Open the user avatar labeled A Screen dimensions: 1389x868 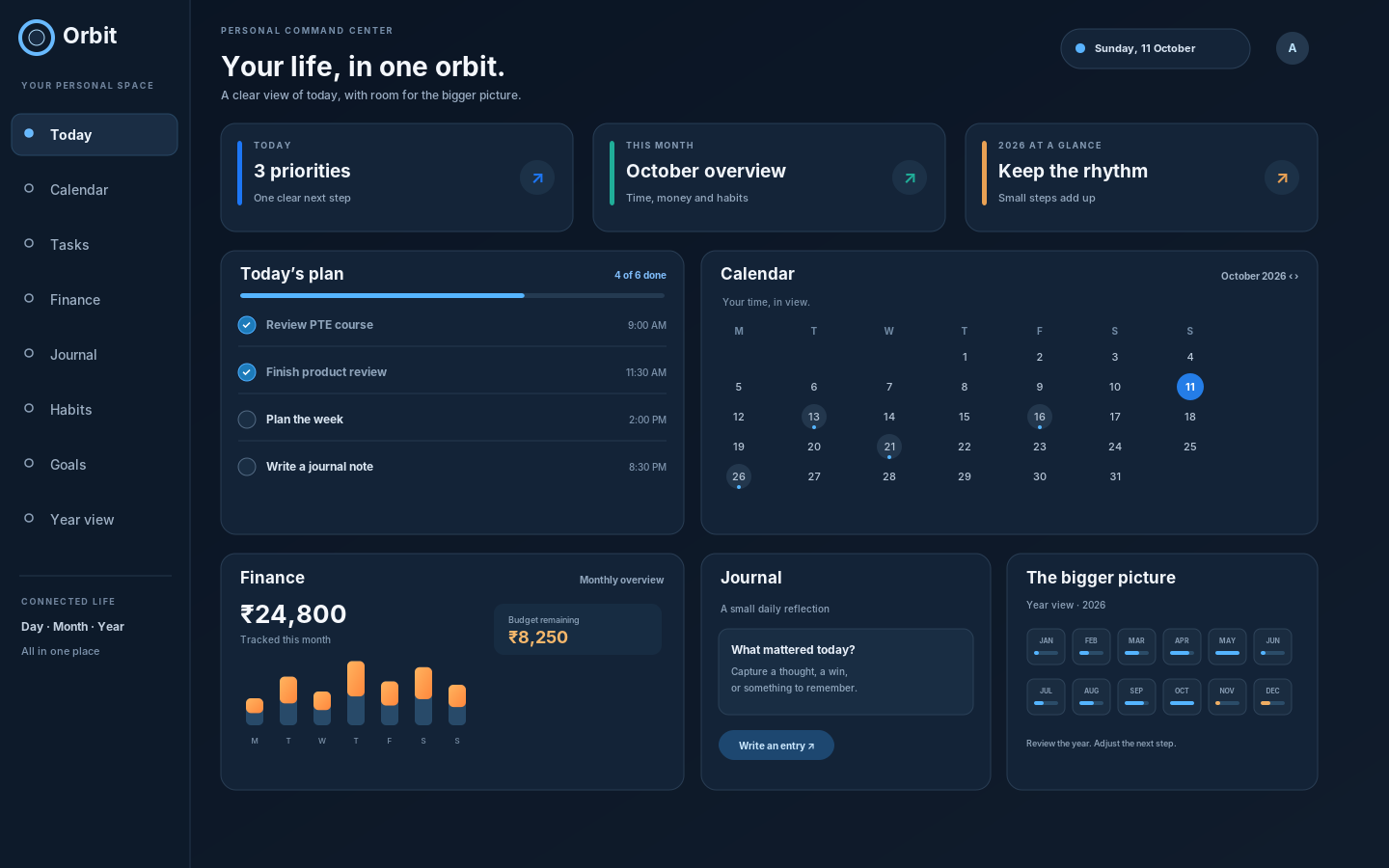coord(1293,48)
